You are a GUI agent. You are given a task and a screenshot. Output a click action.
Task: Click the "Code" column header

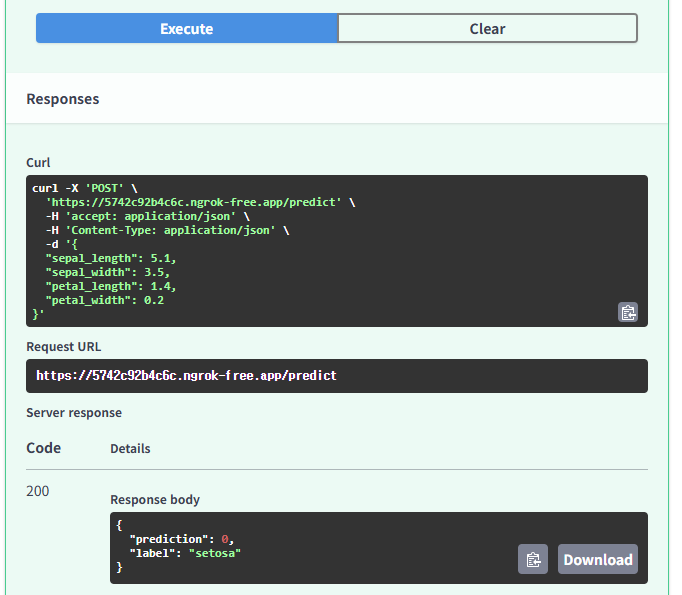pyautogui.click(x=44, y=448)
